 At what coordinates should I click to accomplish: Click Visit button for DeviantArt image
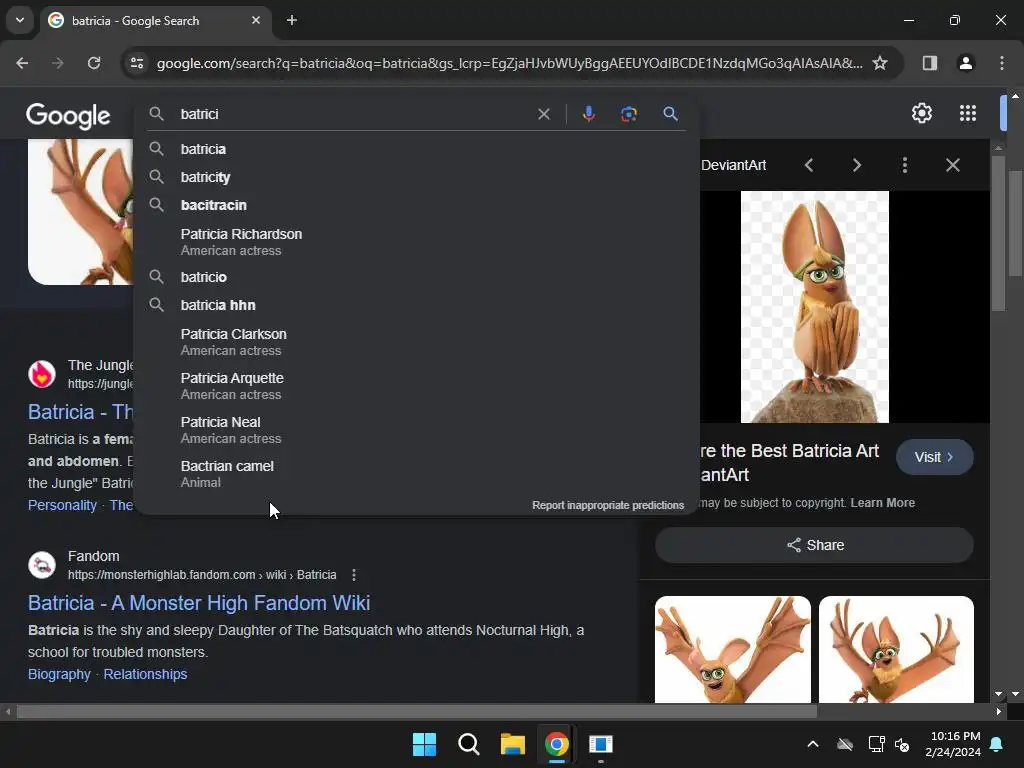[935, 457]
